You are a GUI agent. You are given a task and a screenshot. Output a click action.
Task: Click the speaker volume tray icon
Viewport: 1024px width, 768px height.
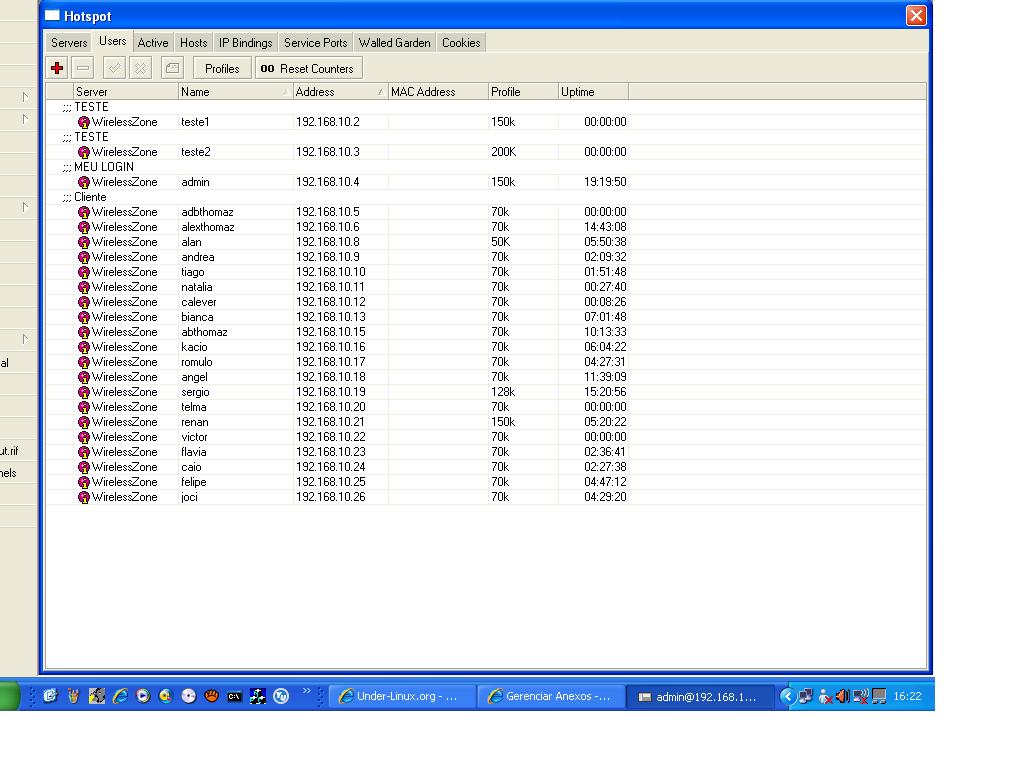pyautogui.click(x=842, y=696)
